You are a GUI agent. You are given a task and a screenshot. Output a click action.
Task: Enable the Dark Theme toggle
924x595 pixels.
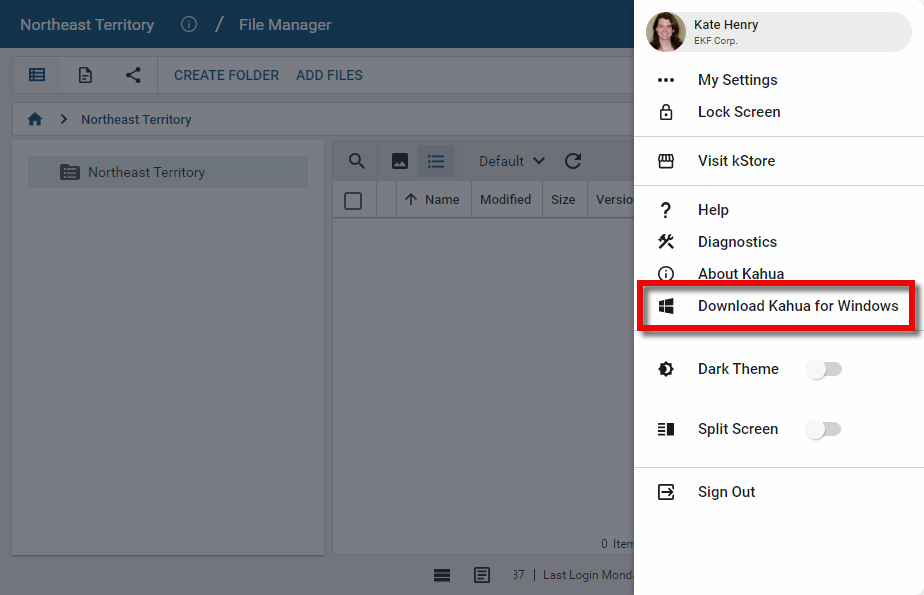tap(824, 369)
